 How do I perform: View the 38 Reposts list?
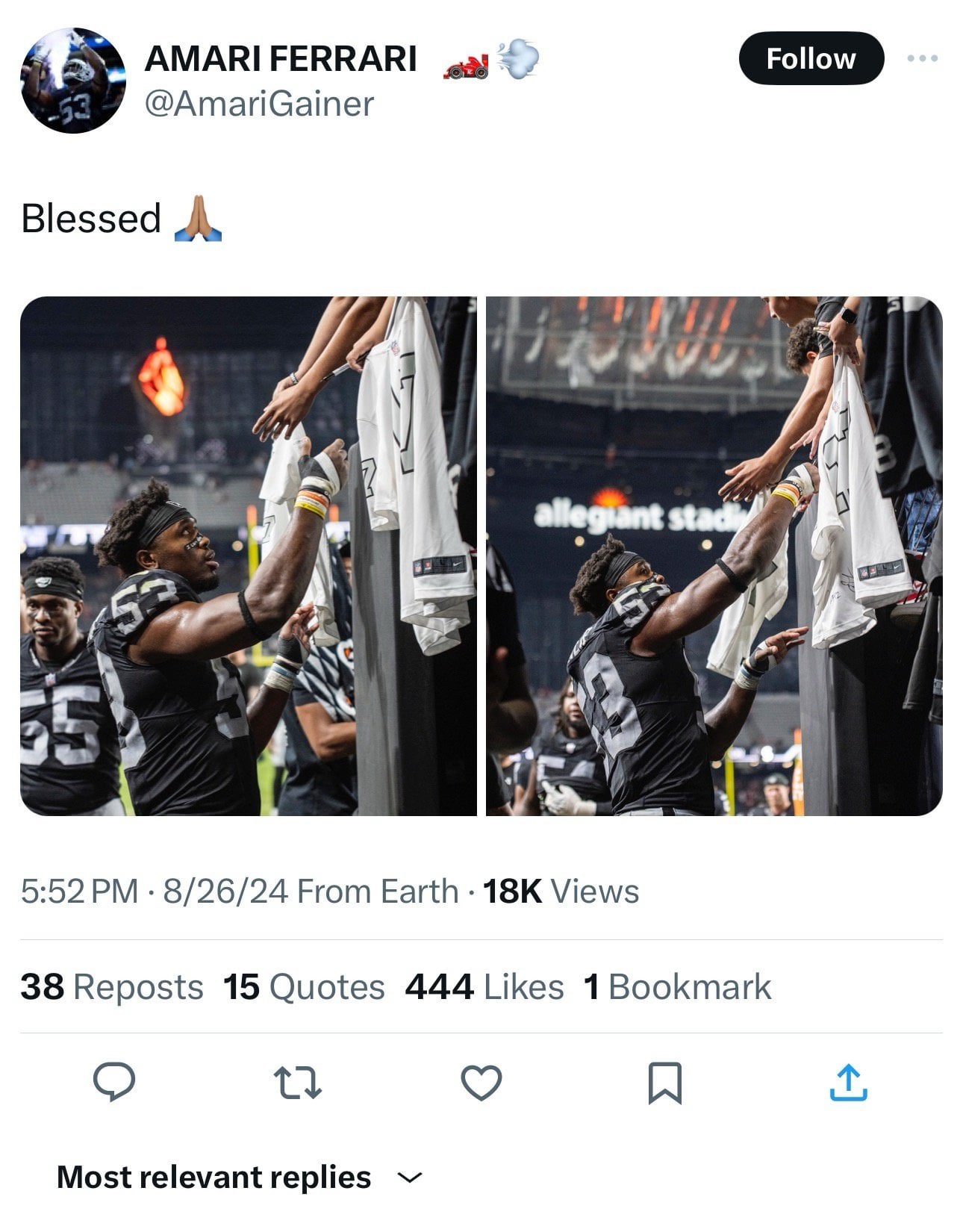(x=112, y=986)
